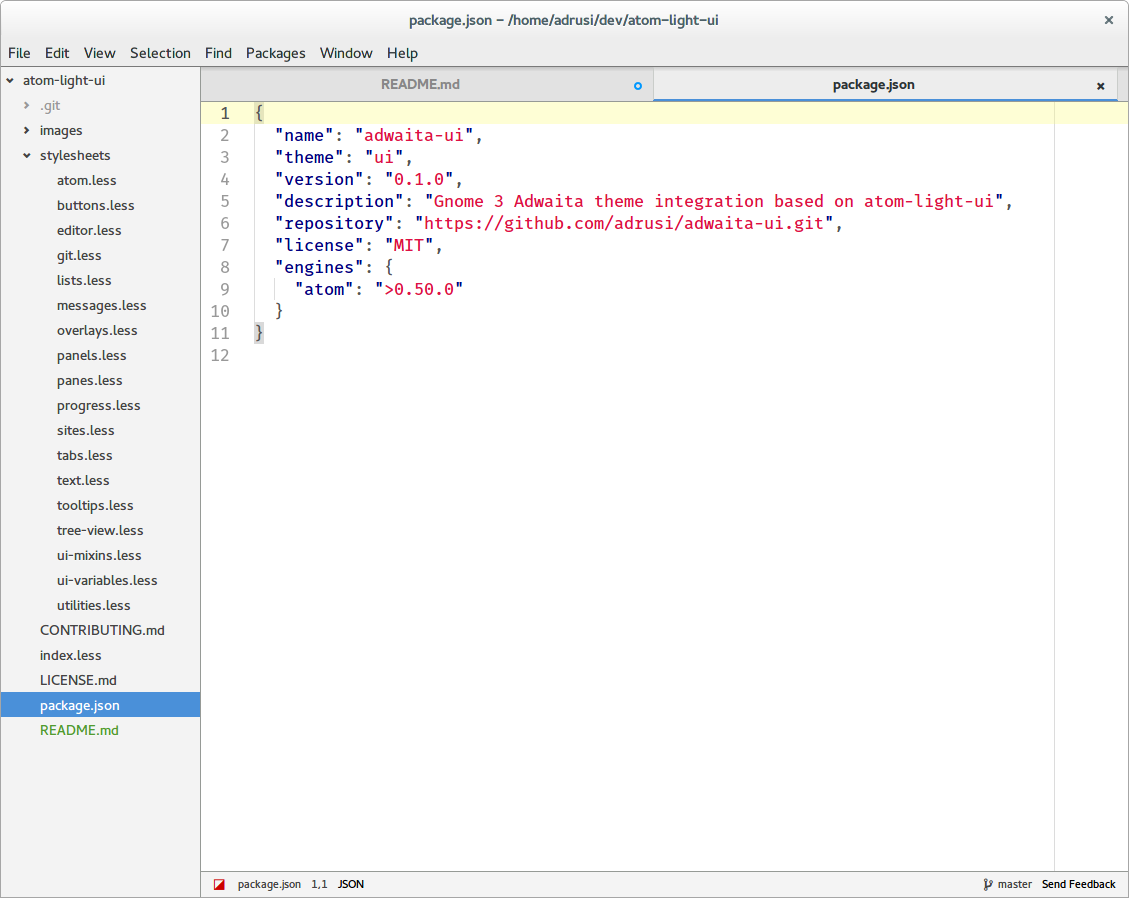Open the Selection menu

click(160, 53)
